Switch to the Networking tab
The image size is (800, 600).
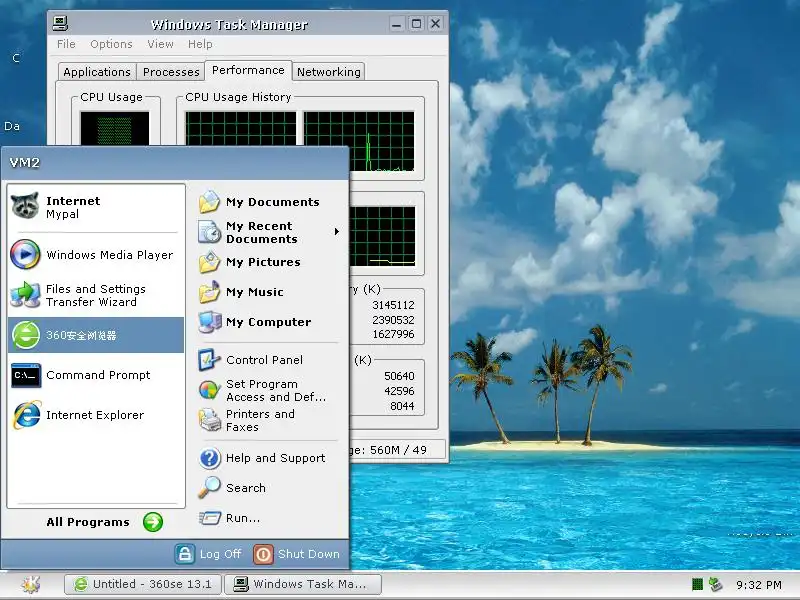pyautogui.click(x=329, y=72)
